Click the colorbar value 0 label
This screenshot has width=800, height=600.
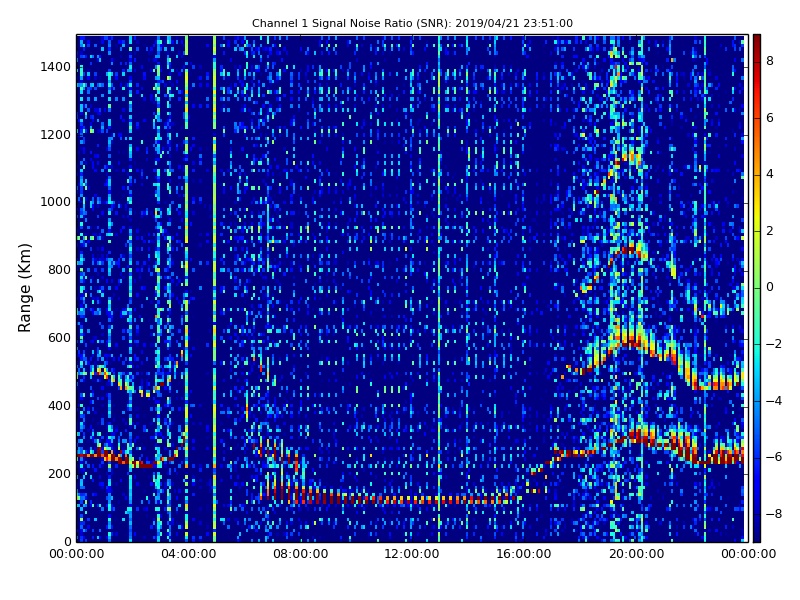pos(770,287)
